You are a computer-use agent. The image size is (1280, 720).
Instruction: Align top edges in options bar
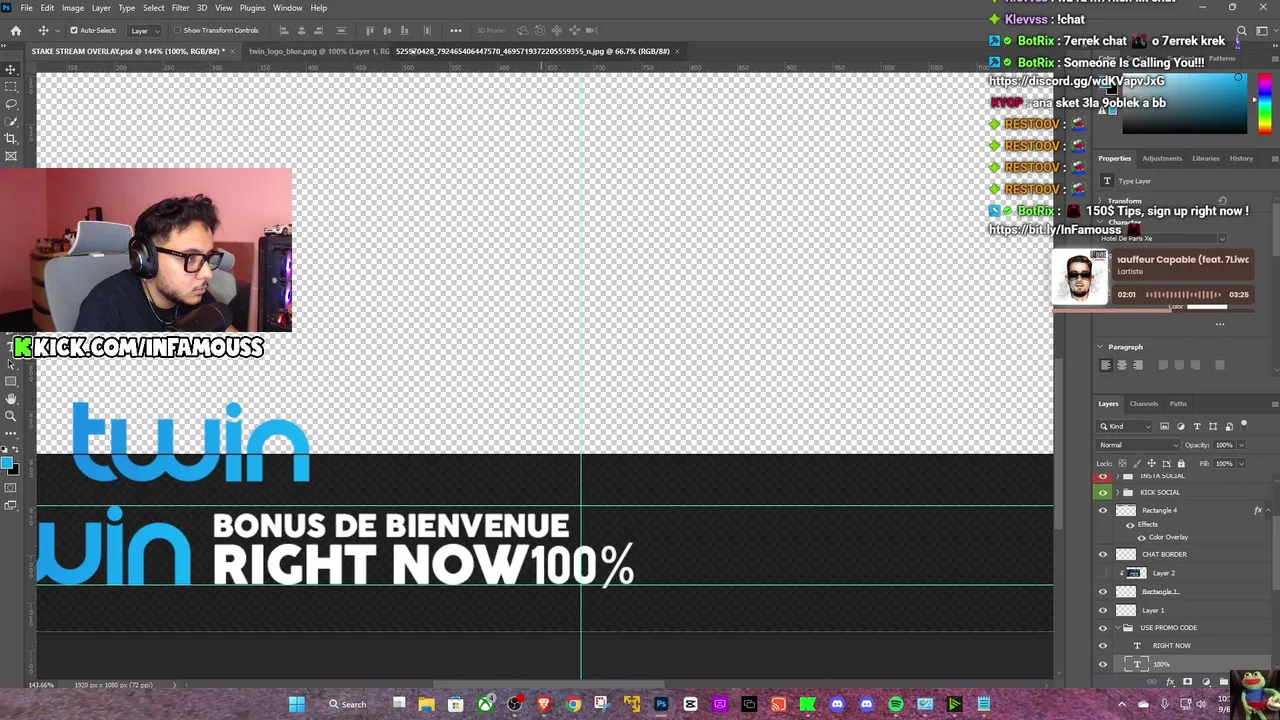click(x=370, y=30)
